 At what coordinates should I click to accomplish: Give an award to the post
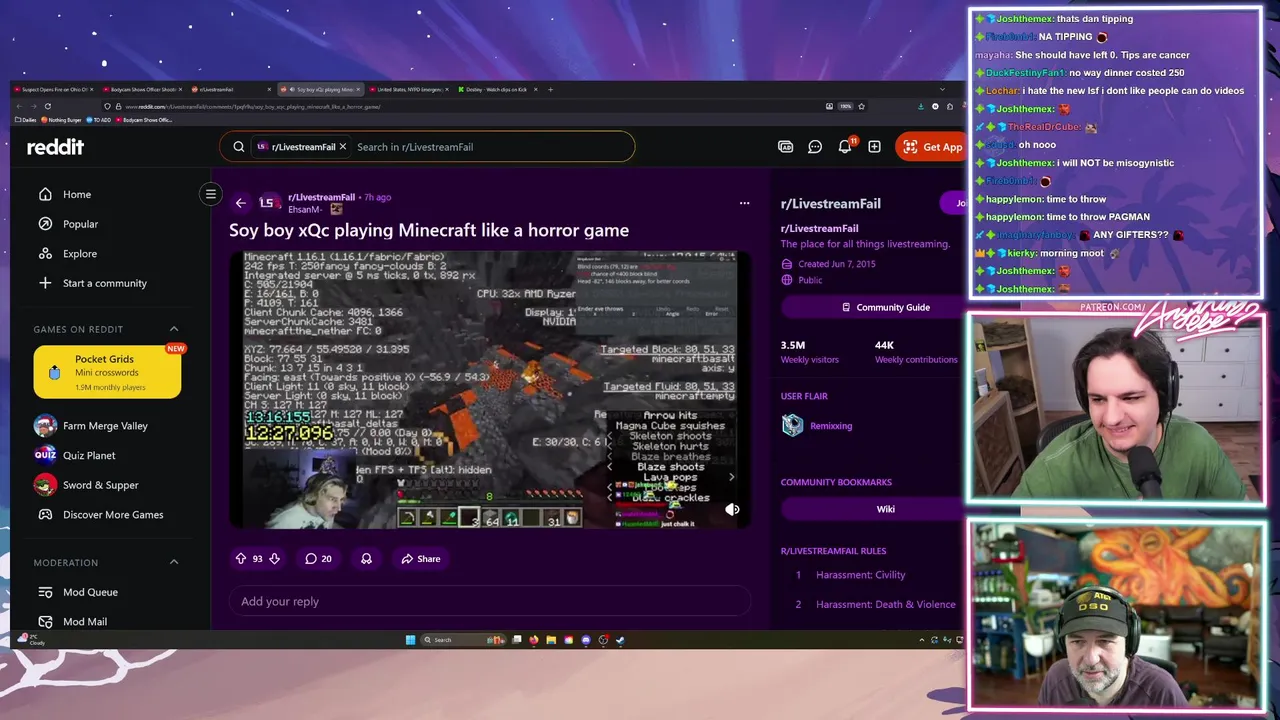coord(366,559)
